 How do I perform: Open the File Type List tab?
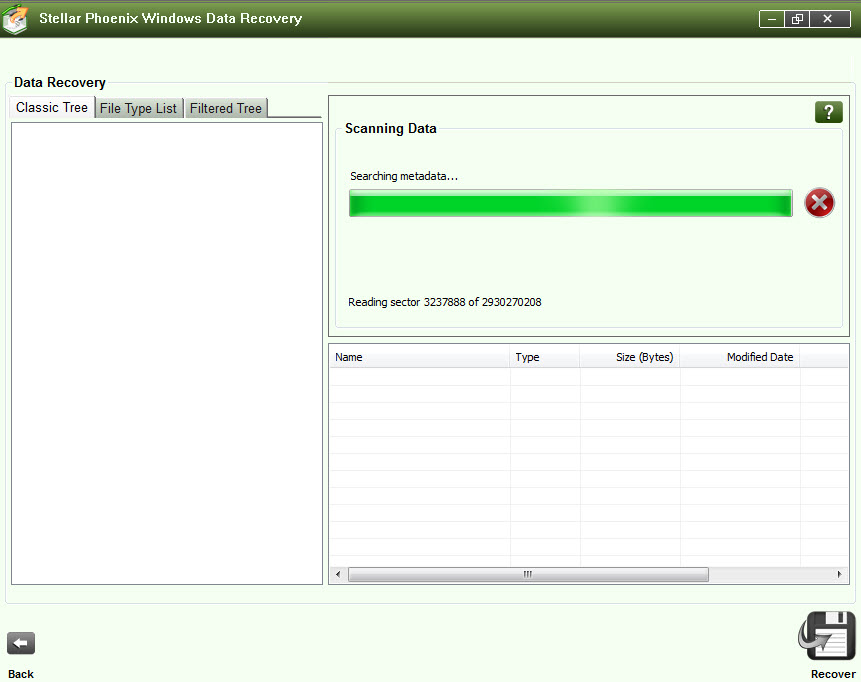pyautogui.click(x=138, y=108)
